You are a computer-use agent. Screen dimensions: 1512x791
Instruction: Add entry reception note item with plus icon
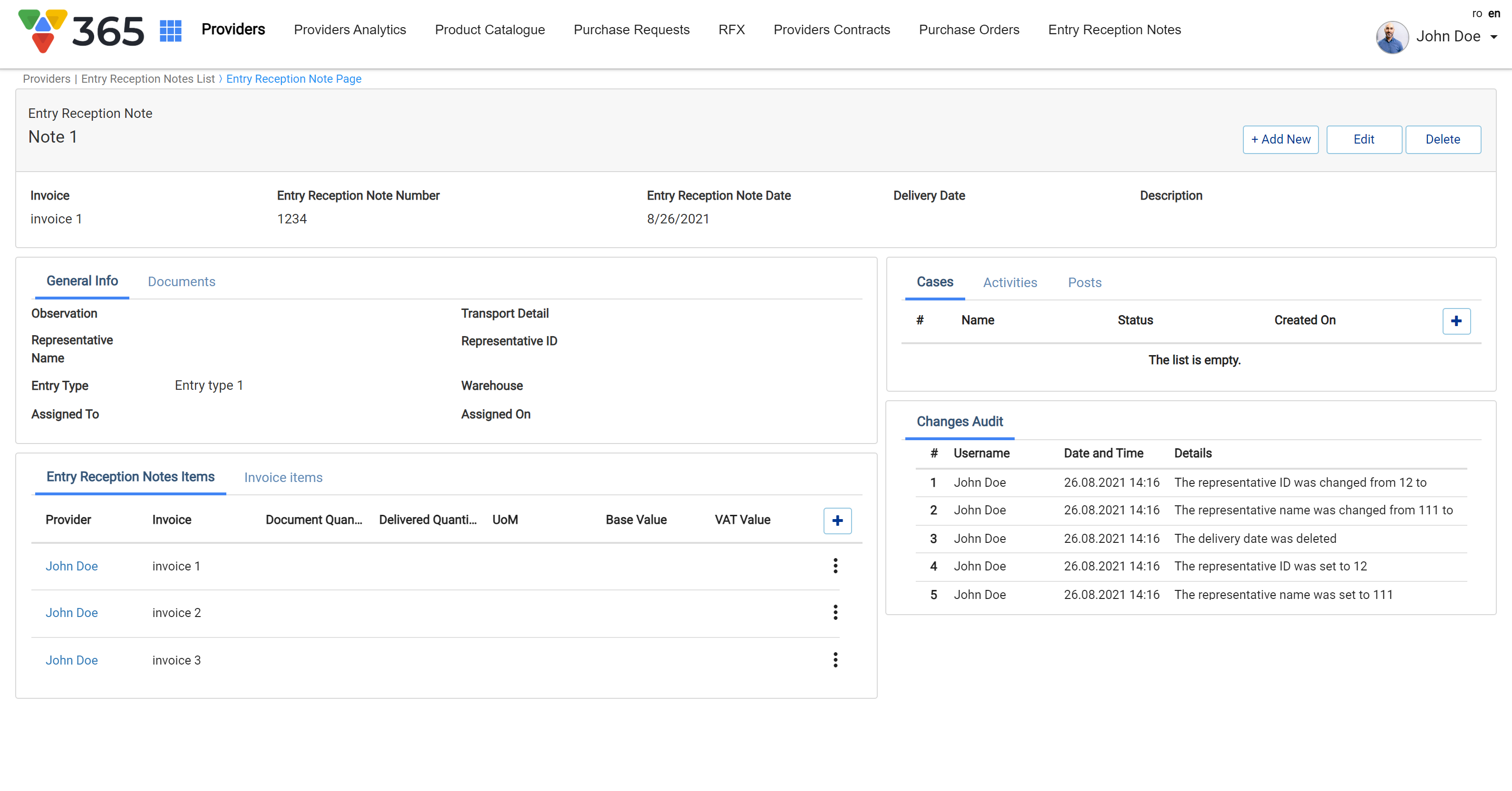coord(837,521)
